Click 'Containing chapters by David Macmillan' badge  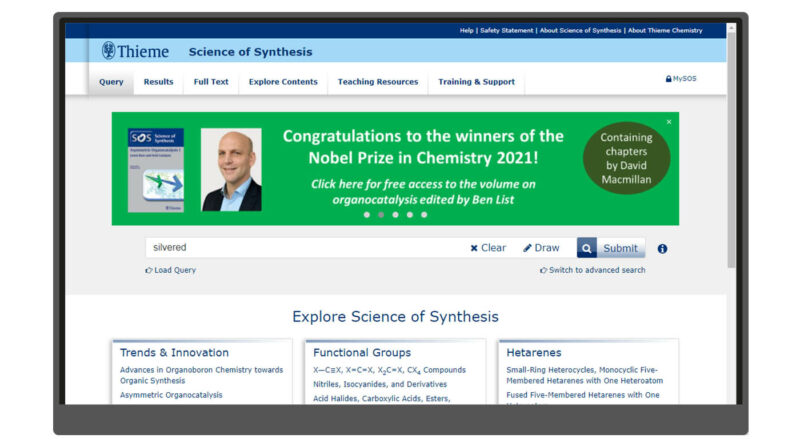pos(626,158)
